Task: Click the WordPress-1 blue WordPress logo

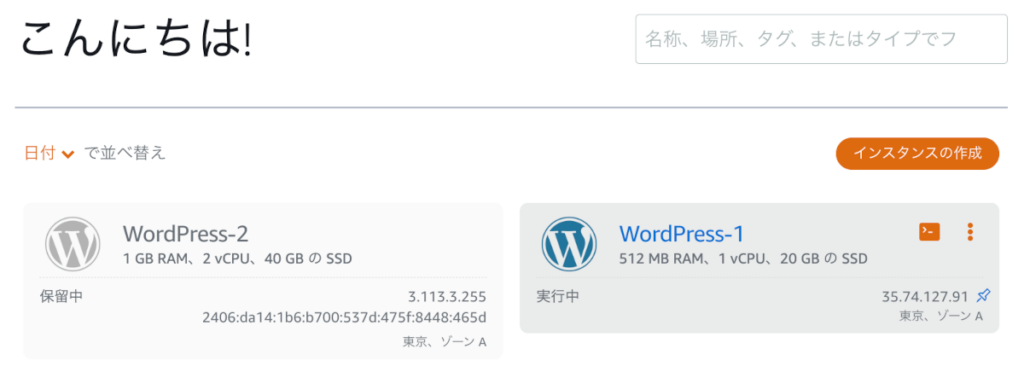Action: coord(569,244)
